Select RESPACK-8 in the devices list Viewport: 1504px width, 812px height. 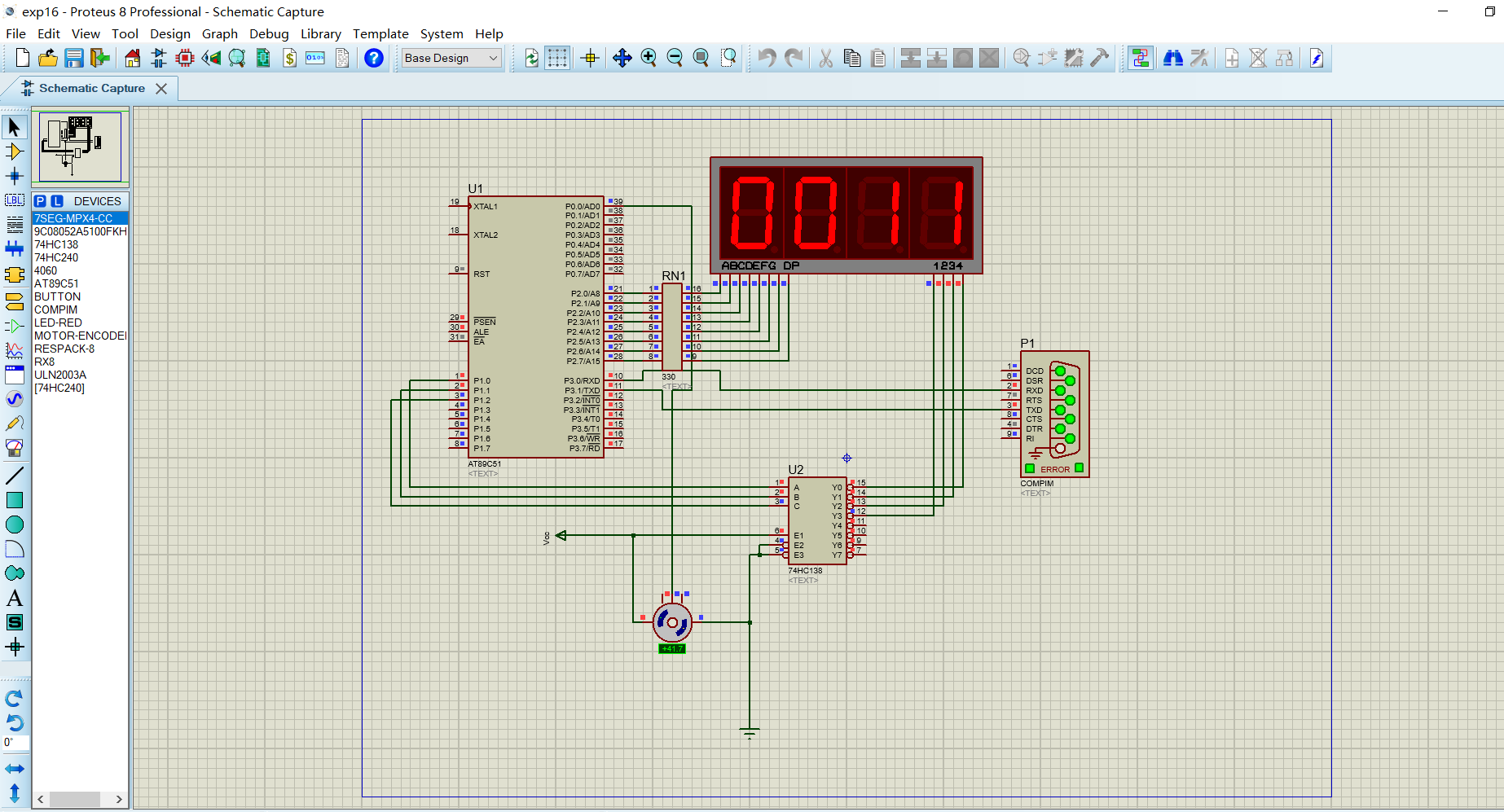tap(80, 349)
